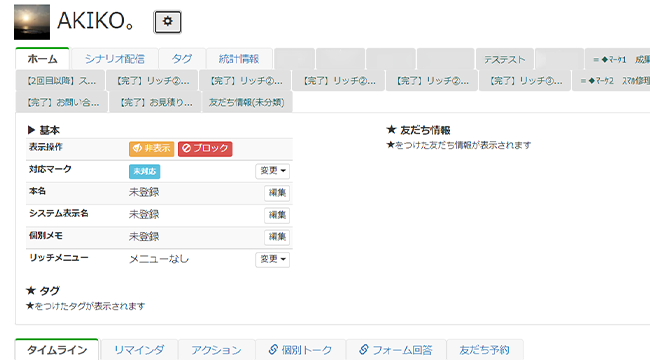Select the 友だち予約 tab

485,350
